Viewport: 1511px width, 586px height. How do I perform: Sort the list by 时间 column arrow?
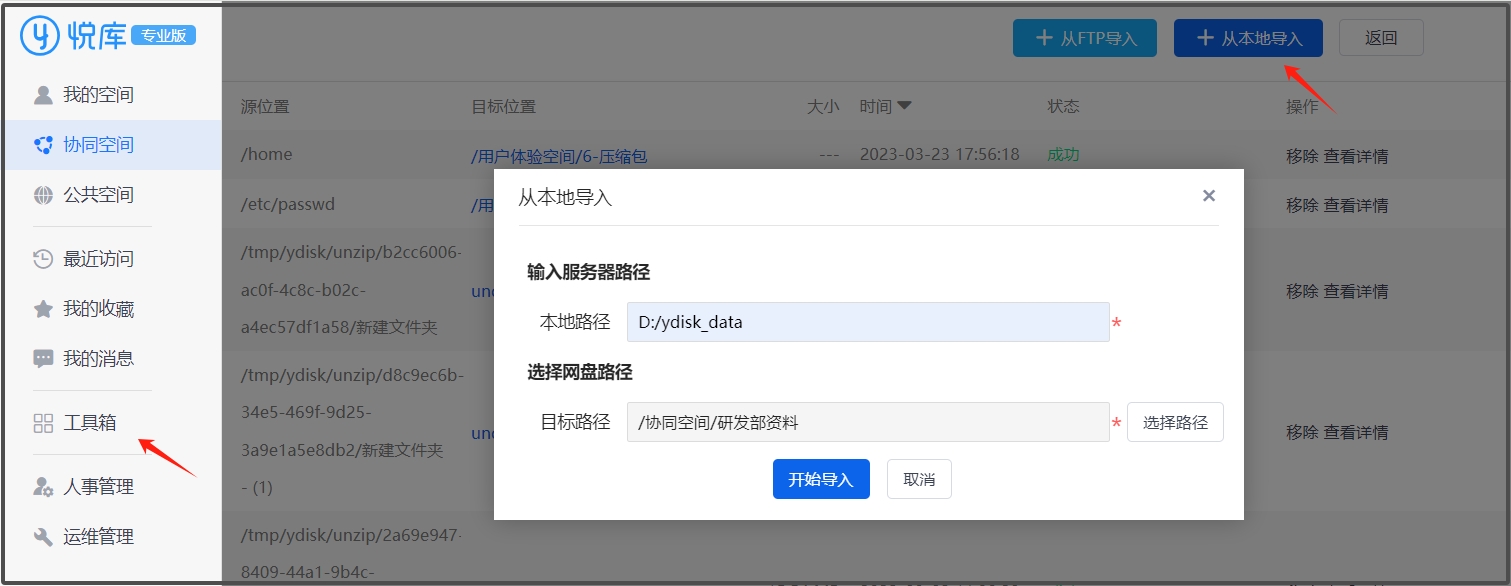click(x=904, y=106)
